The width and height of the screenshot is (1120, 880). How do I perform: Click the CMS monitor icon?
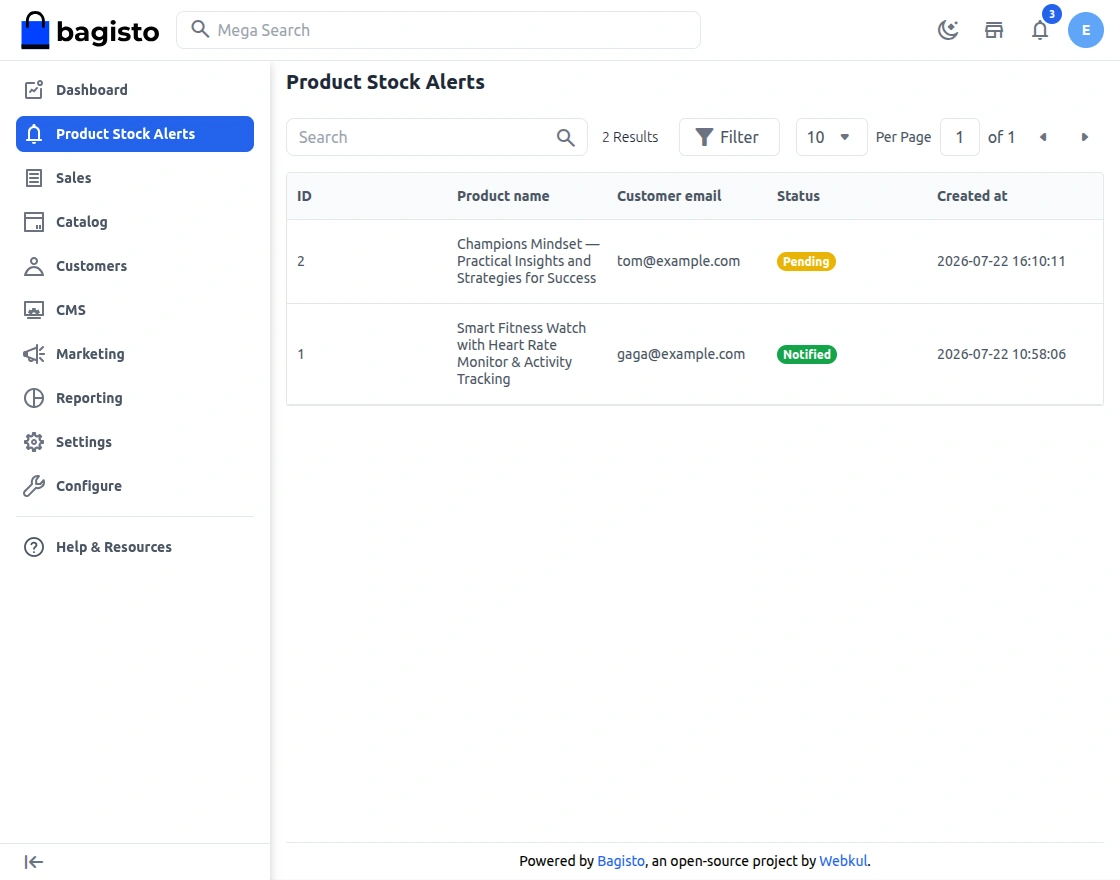pyautogui.click(x=34, y=310)
